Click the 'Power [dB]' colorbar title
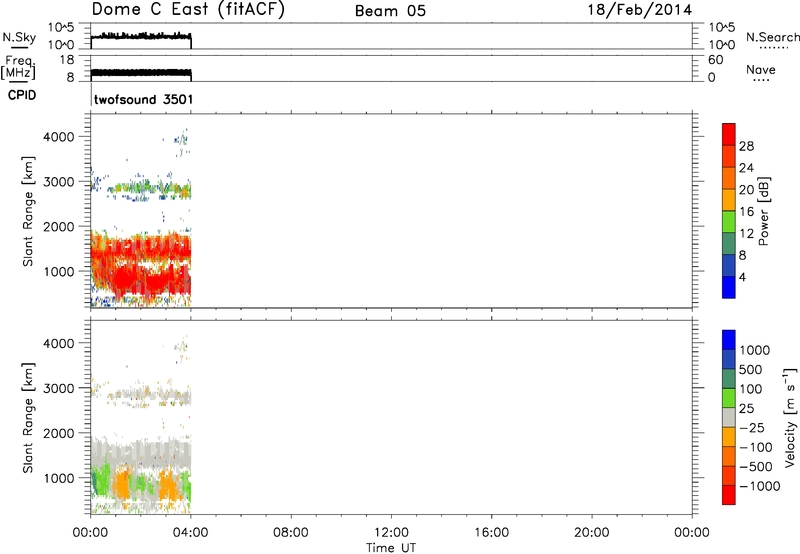The image size is (800, 554). coord(763,211)
